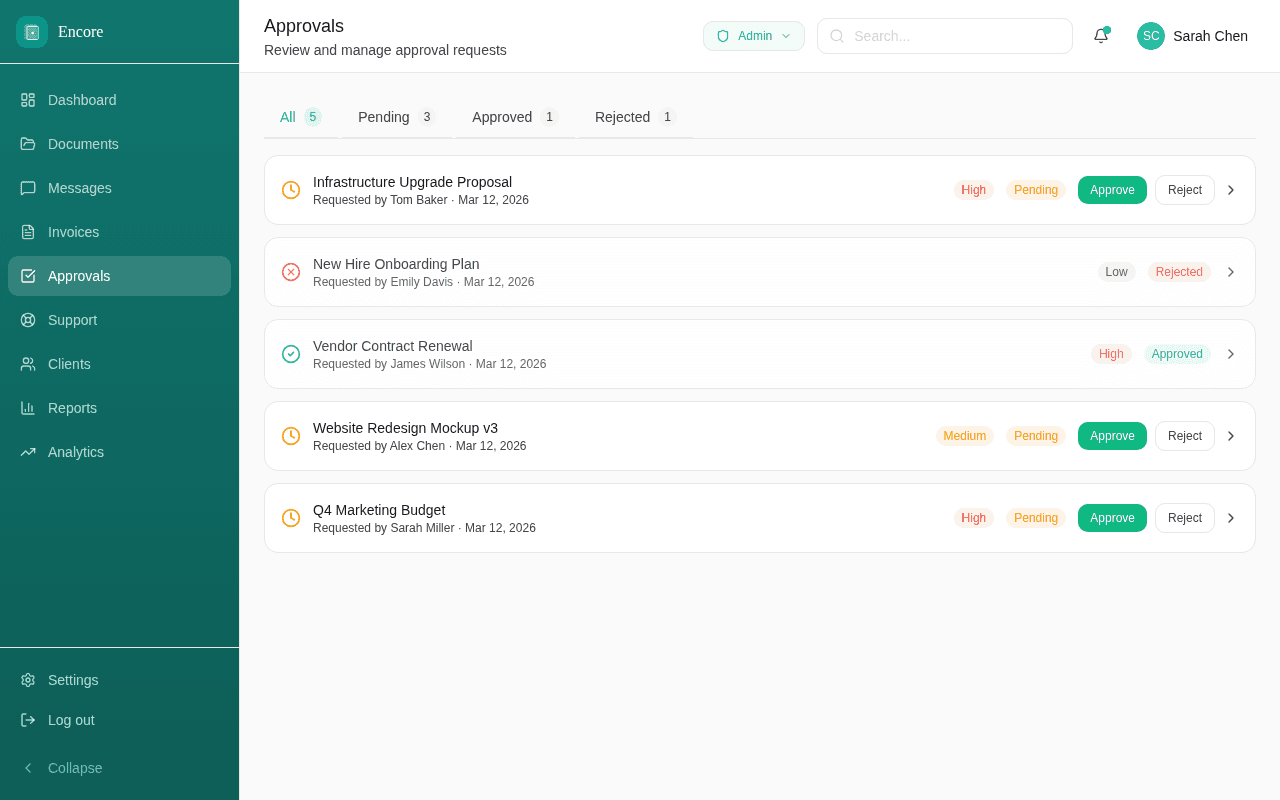The image size is (1280, 800).
Task: Select the Clients icon in sidebar
Action: 27,364
